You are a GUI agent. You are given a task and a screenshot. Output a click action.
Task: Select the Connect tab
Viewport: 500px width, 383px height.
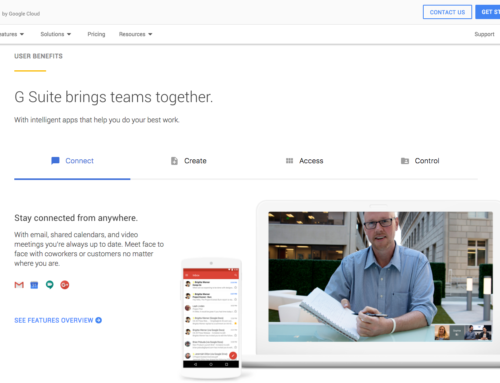click(x=72, y=161)
